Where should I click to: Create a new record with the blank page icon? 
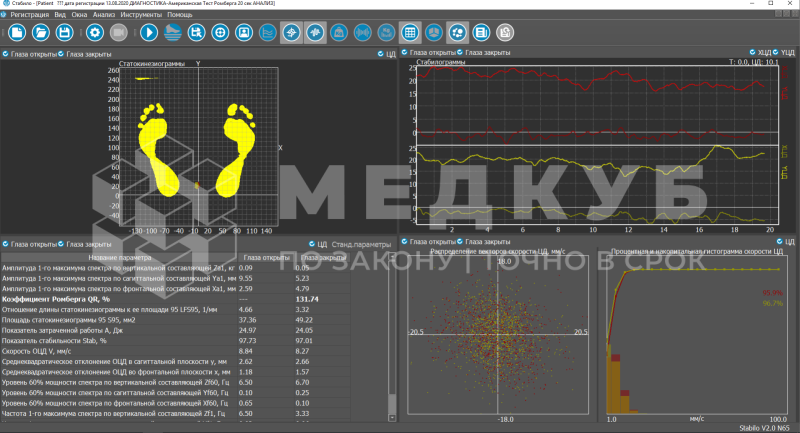(x=17, y=33)
